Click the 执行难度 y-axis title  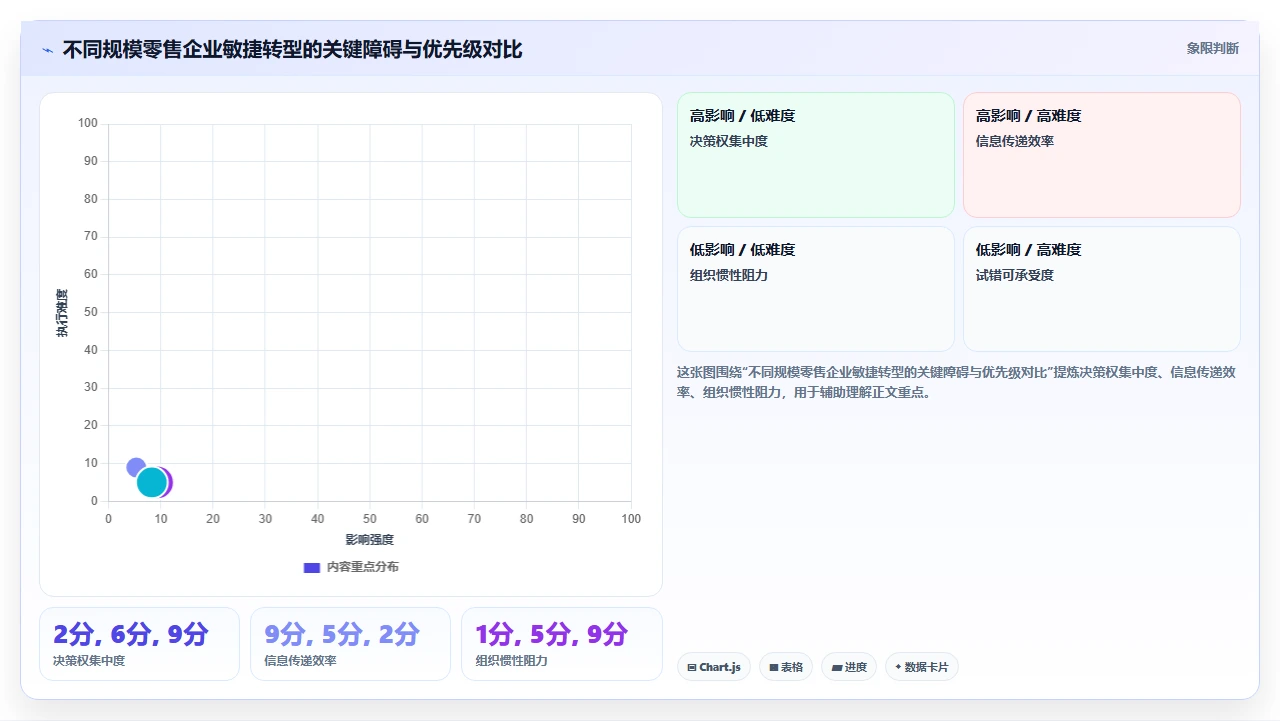tap(62, 312)
